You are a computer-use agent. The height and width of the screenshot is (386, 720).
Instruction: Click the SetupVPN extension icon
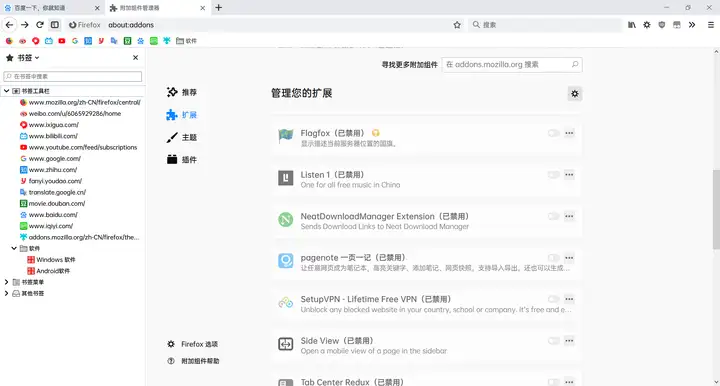[x=286, y=302]
